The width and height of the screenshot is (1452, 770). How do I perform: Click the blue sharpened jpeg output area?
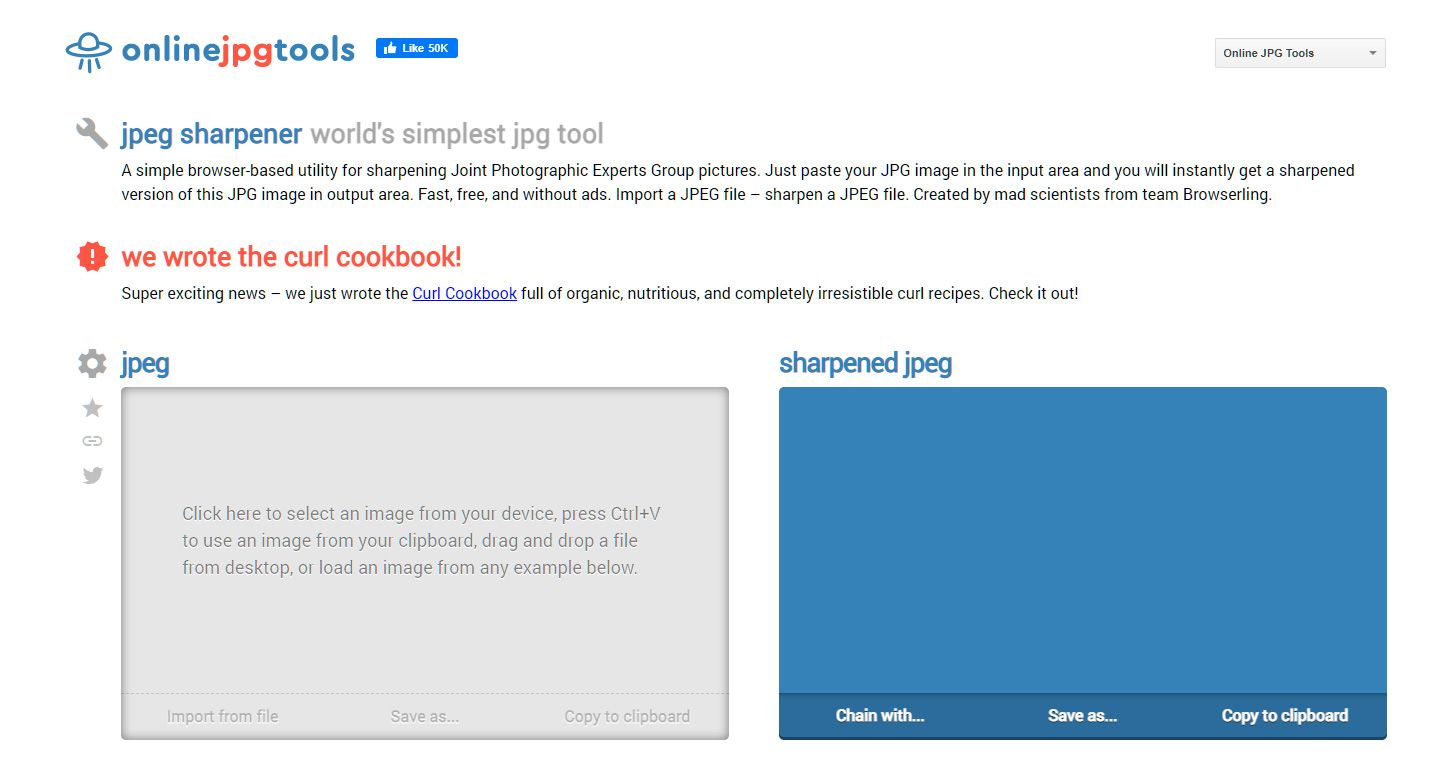click(1082, 540)
